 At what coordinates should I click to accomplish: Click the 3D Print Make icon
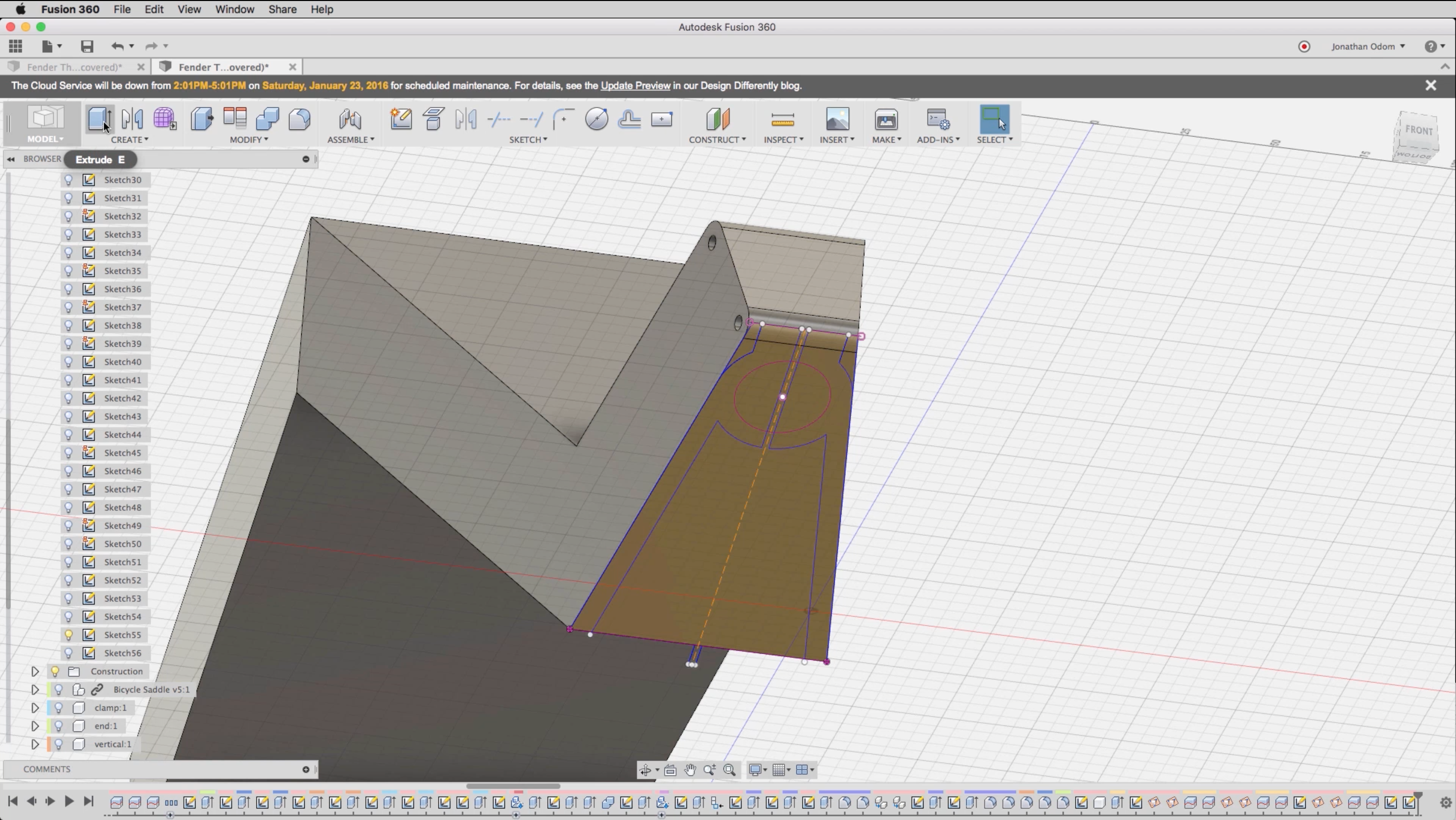pyautogui.click(x=886, y=119)
